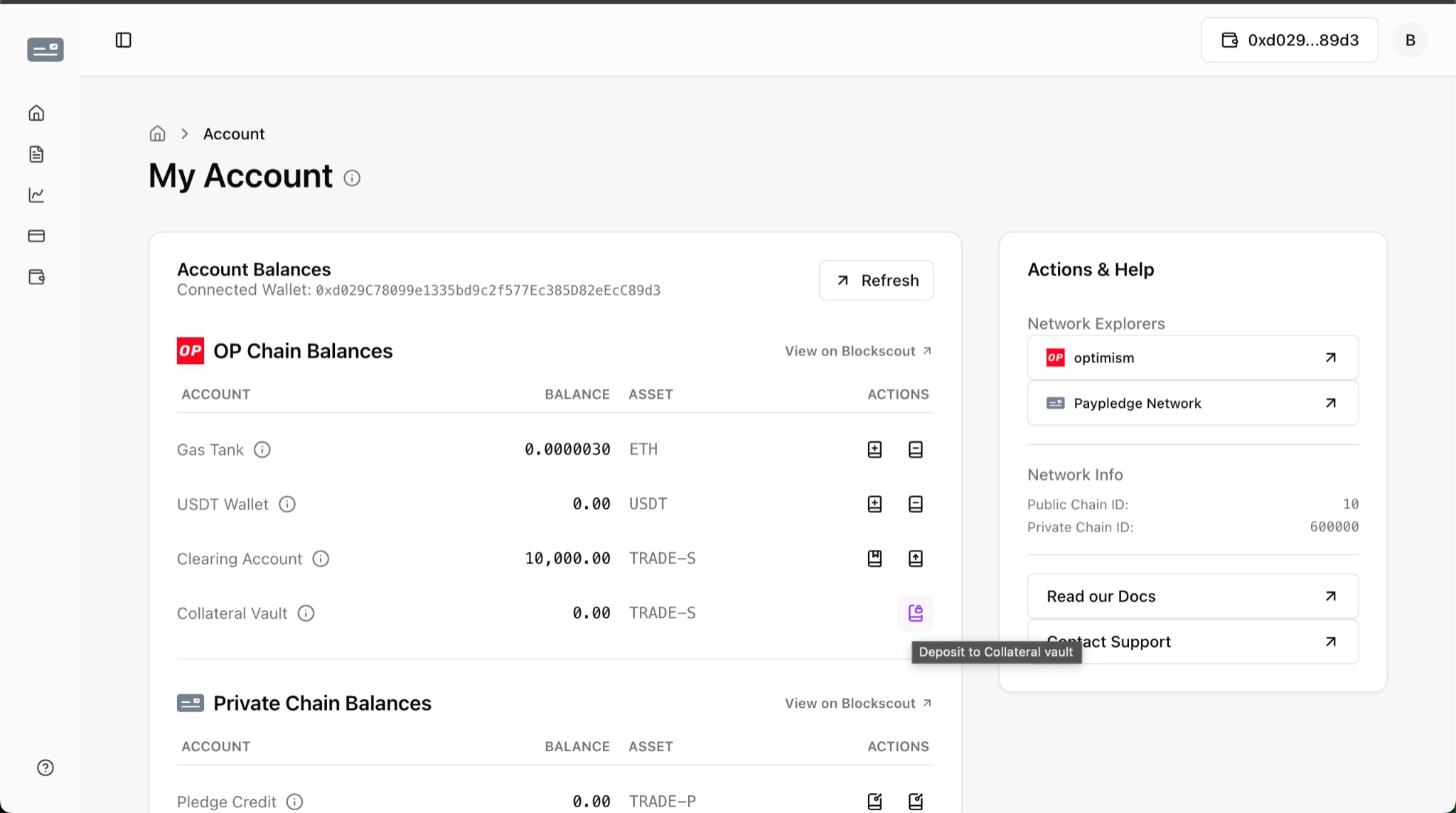Click the Paypledge logo in sidebar

pos(45,49)
